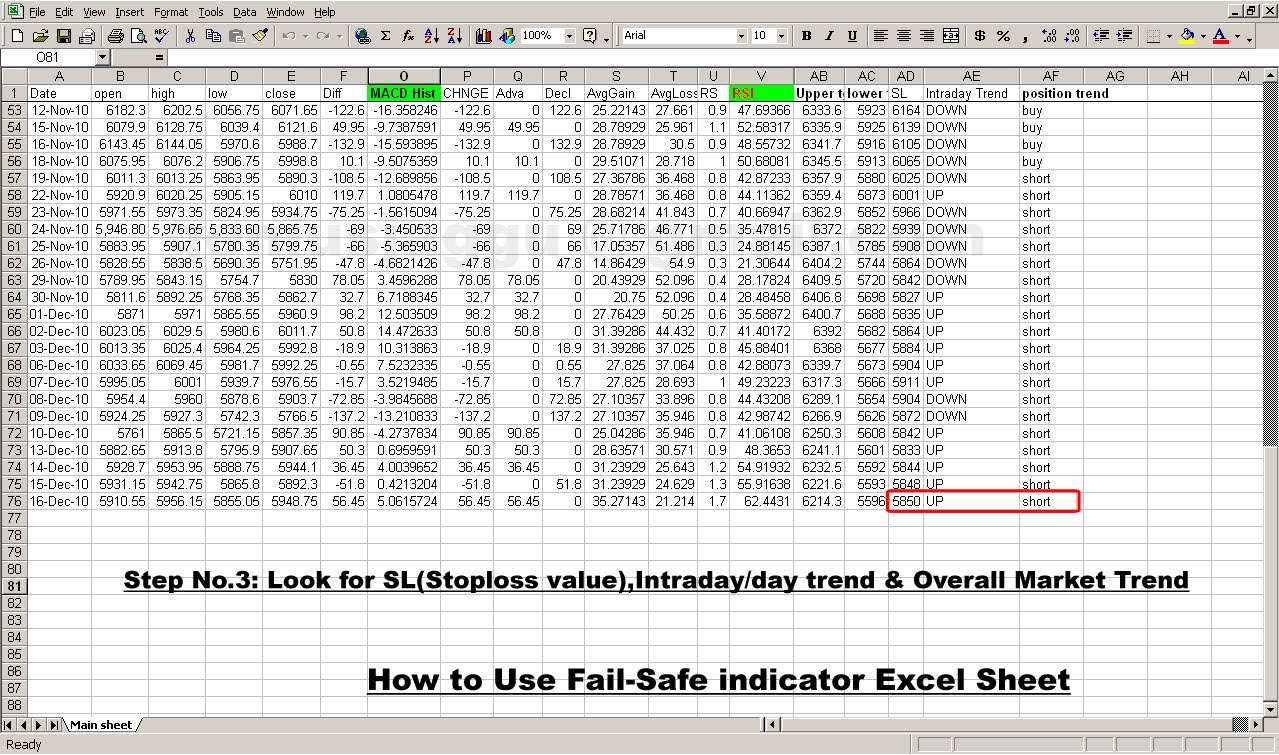Increase cell indent
Screen dimensions: 1279x755
tap(1124, 36)
